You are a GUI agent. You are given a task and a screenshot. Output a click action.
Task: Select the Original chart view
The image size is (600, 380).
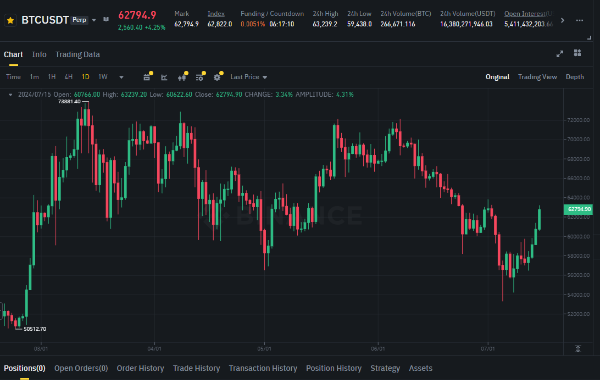(497, 77)
